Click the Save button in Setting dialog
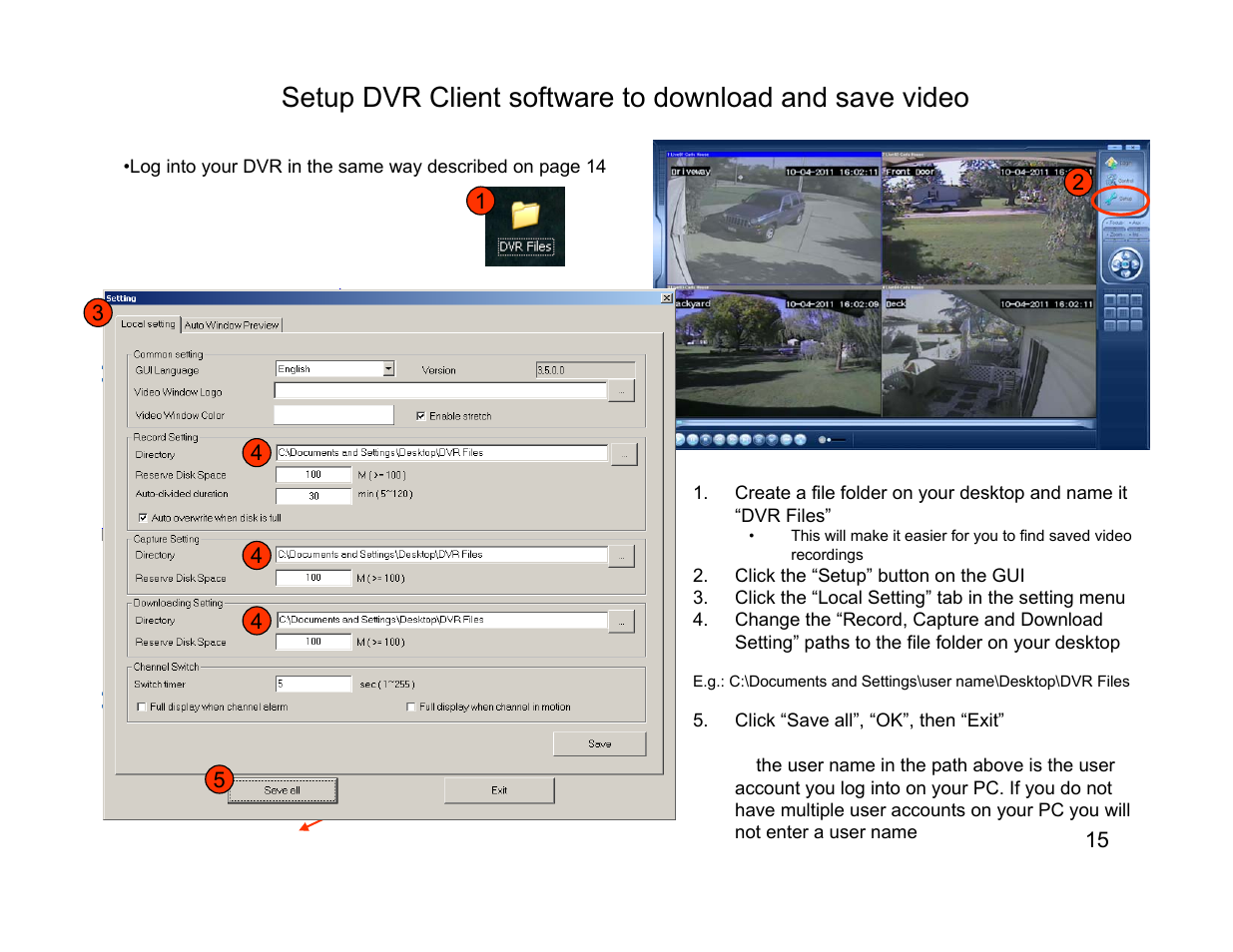The width and height of the screenshot is (1233, 952). [600, 743]
